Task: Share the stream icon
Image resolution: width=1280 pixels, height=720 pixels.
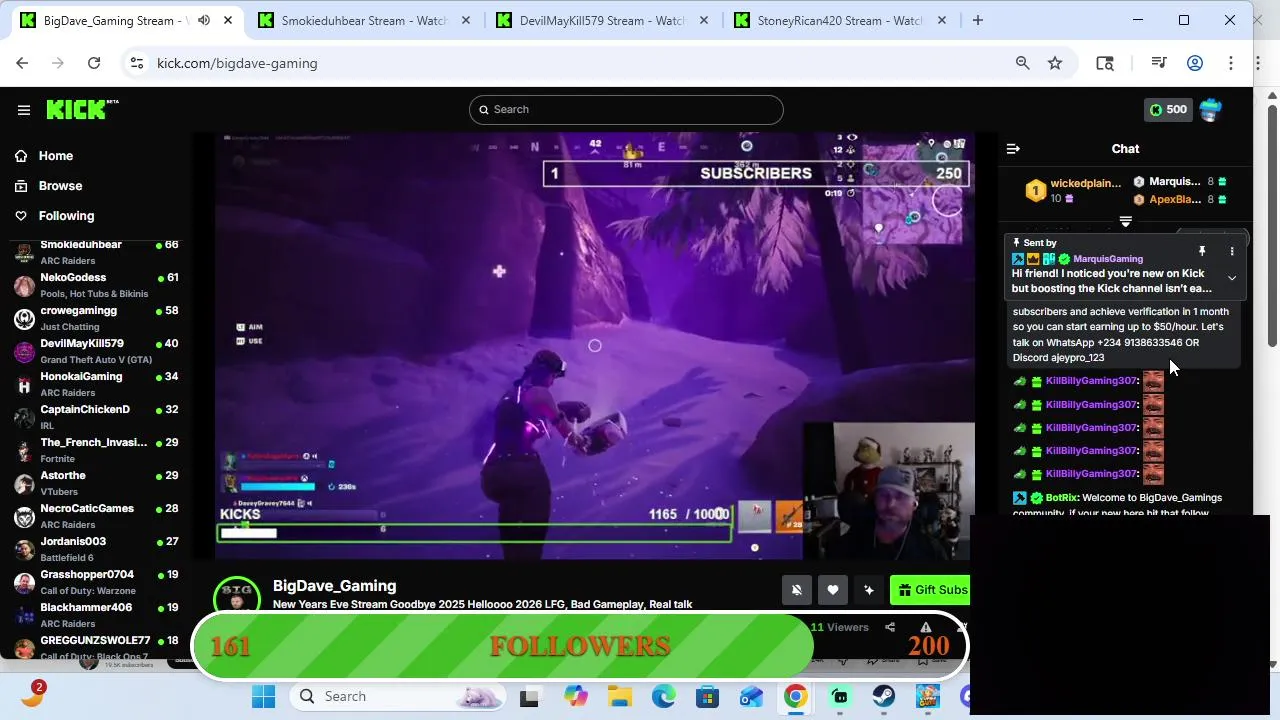Action: 890,627
